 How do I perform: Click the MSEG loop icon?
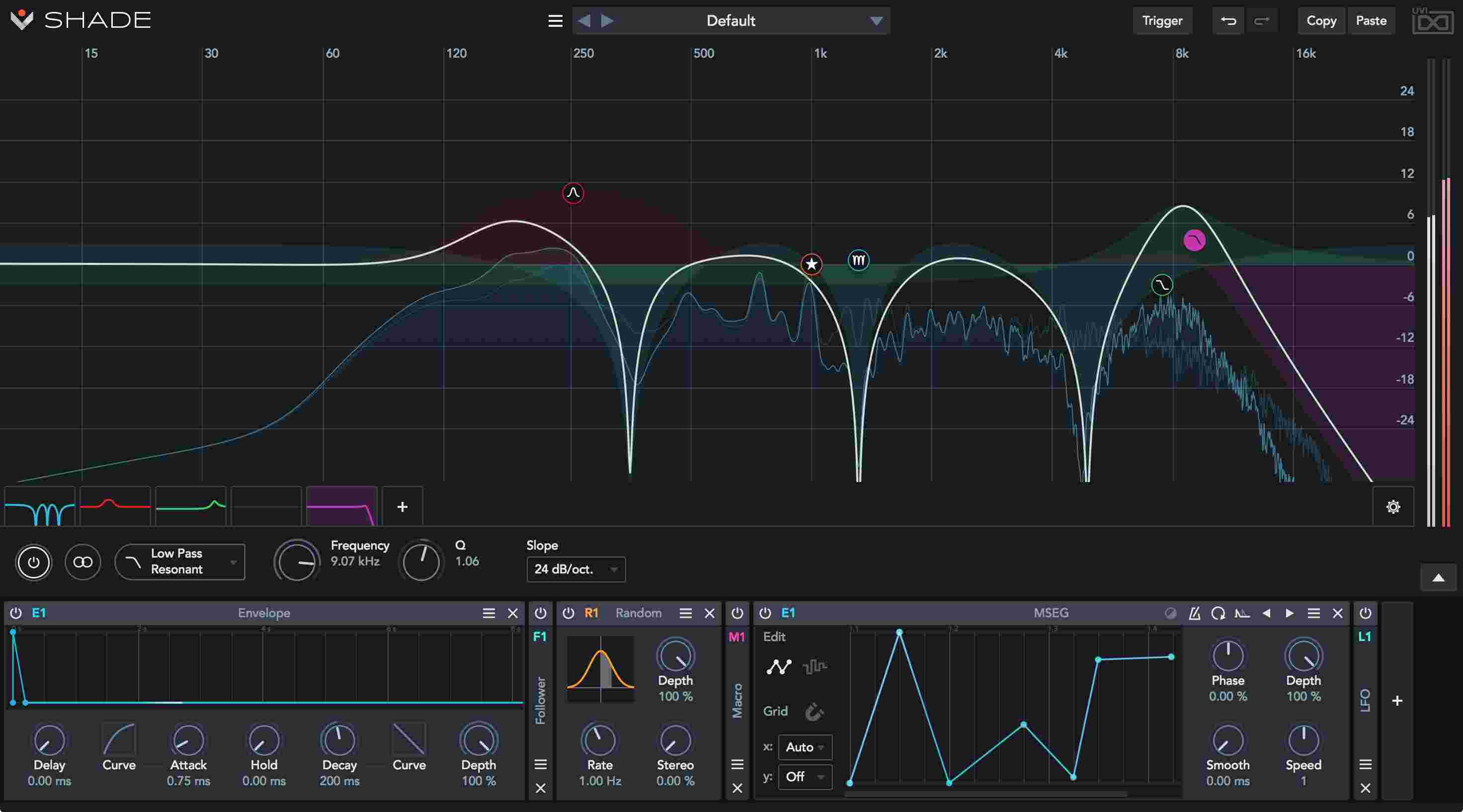pyautogui.click(x=1218, y=613)
